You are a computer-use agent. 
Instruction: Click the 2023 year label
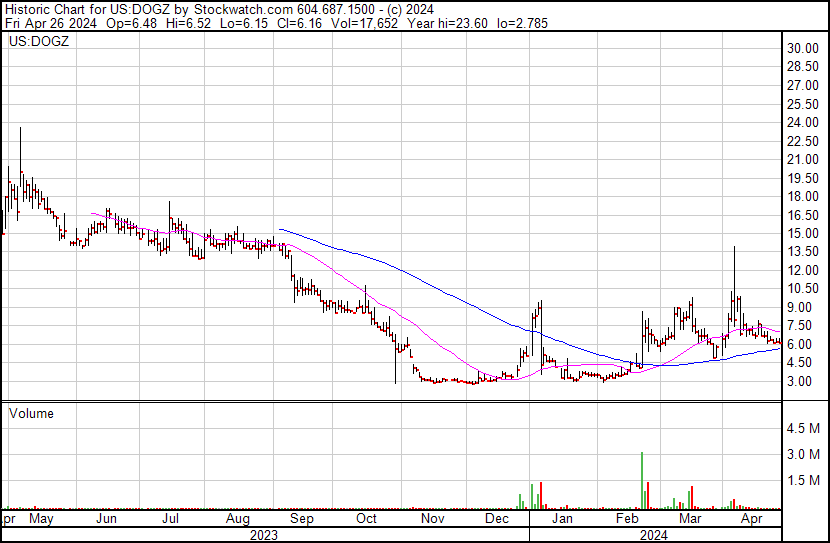point(263,535)
